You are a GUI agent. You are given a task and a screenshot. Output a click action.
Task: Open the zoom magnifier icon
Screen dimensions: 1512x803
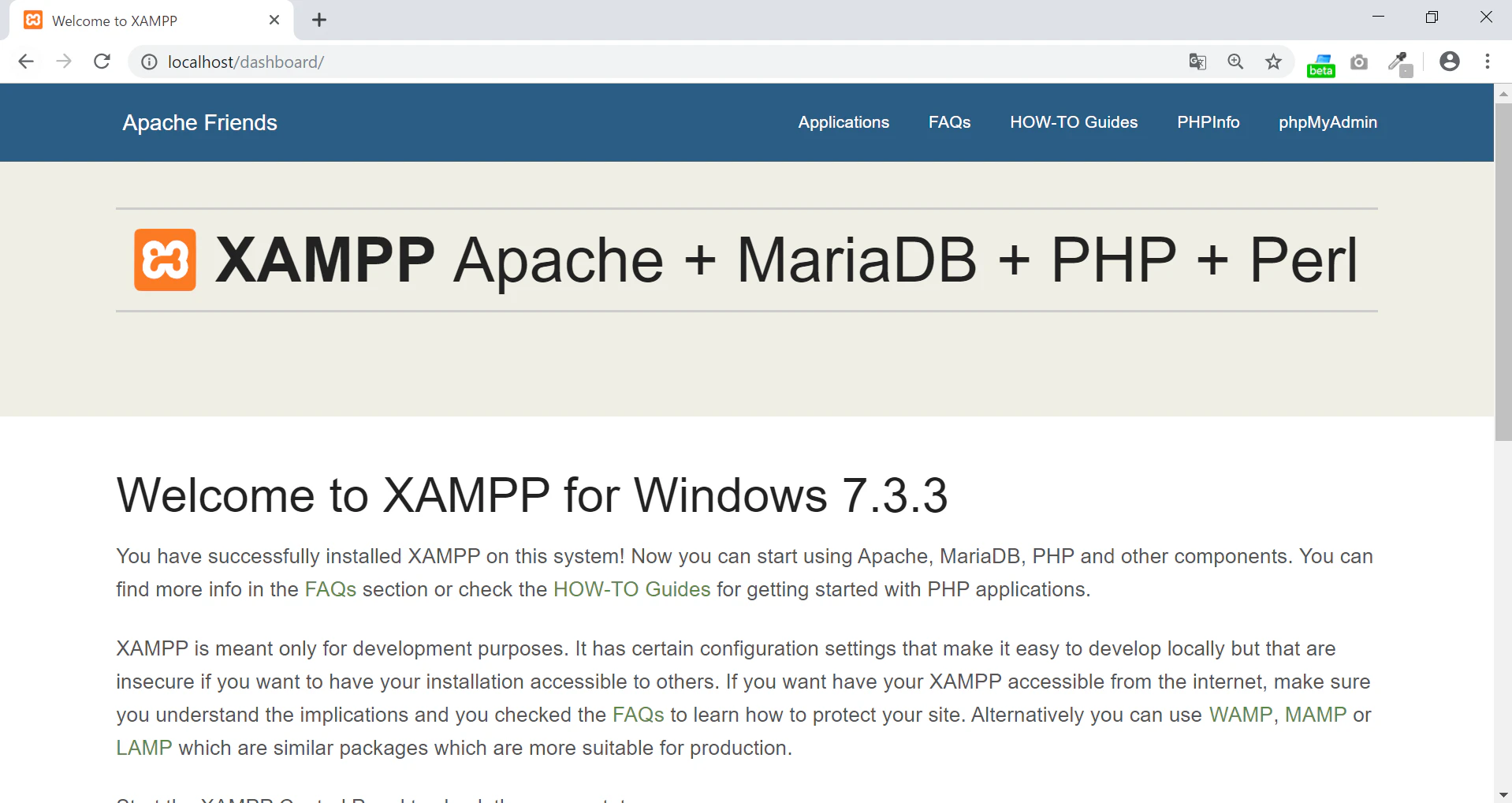(1235, 62)
